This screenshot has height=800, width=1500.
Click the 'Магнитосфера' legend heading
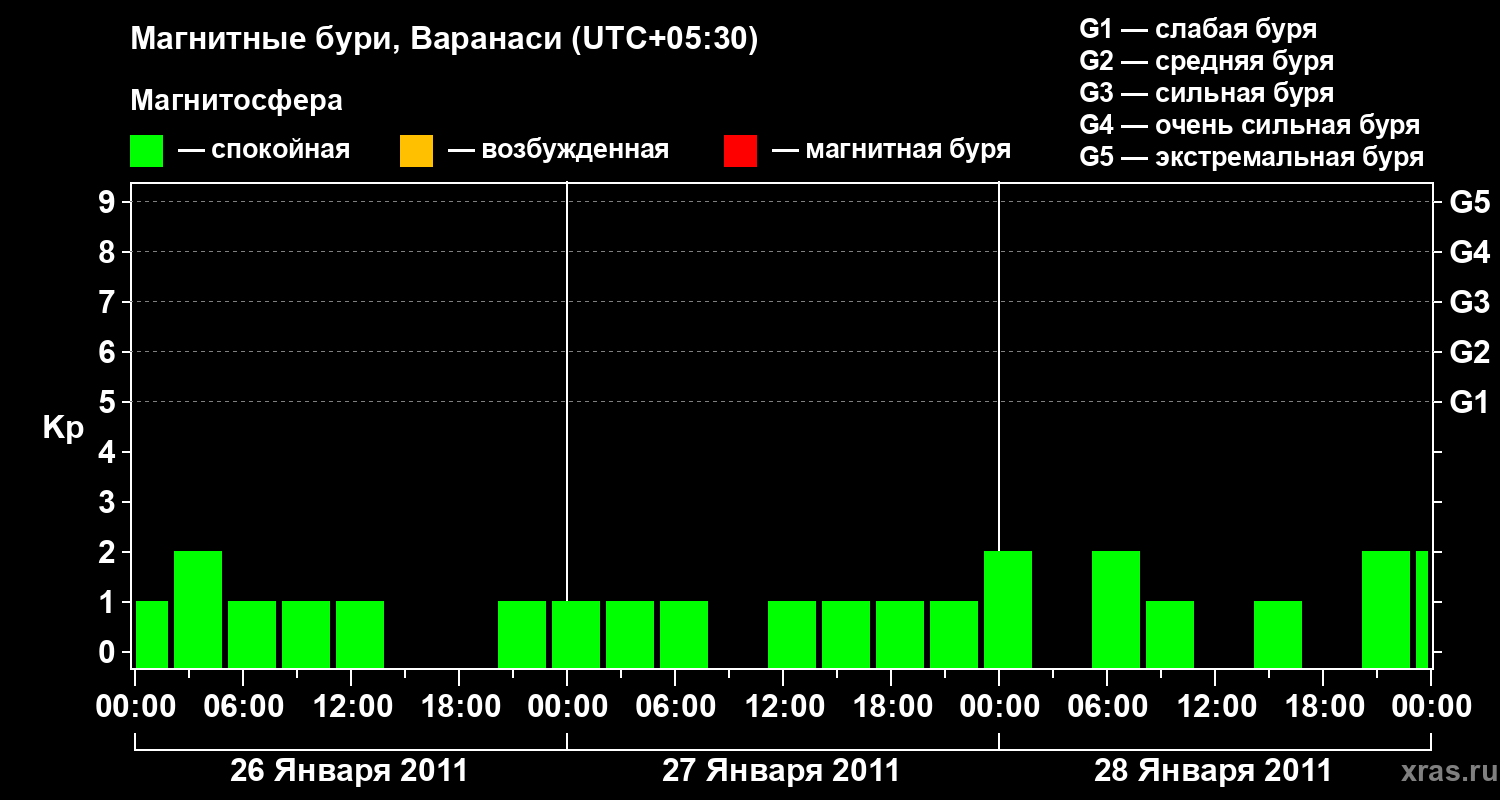click(x=236, y=101)
